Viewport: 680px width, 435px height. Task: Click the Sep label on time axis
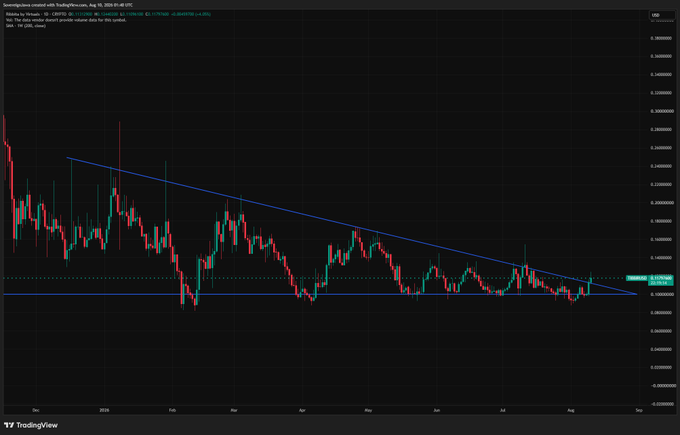638,410
